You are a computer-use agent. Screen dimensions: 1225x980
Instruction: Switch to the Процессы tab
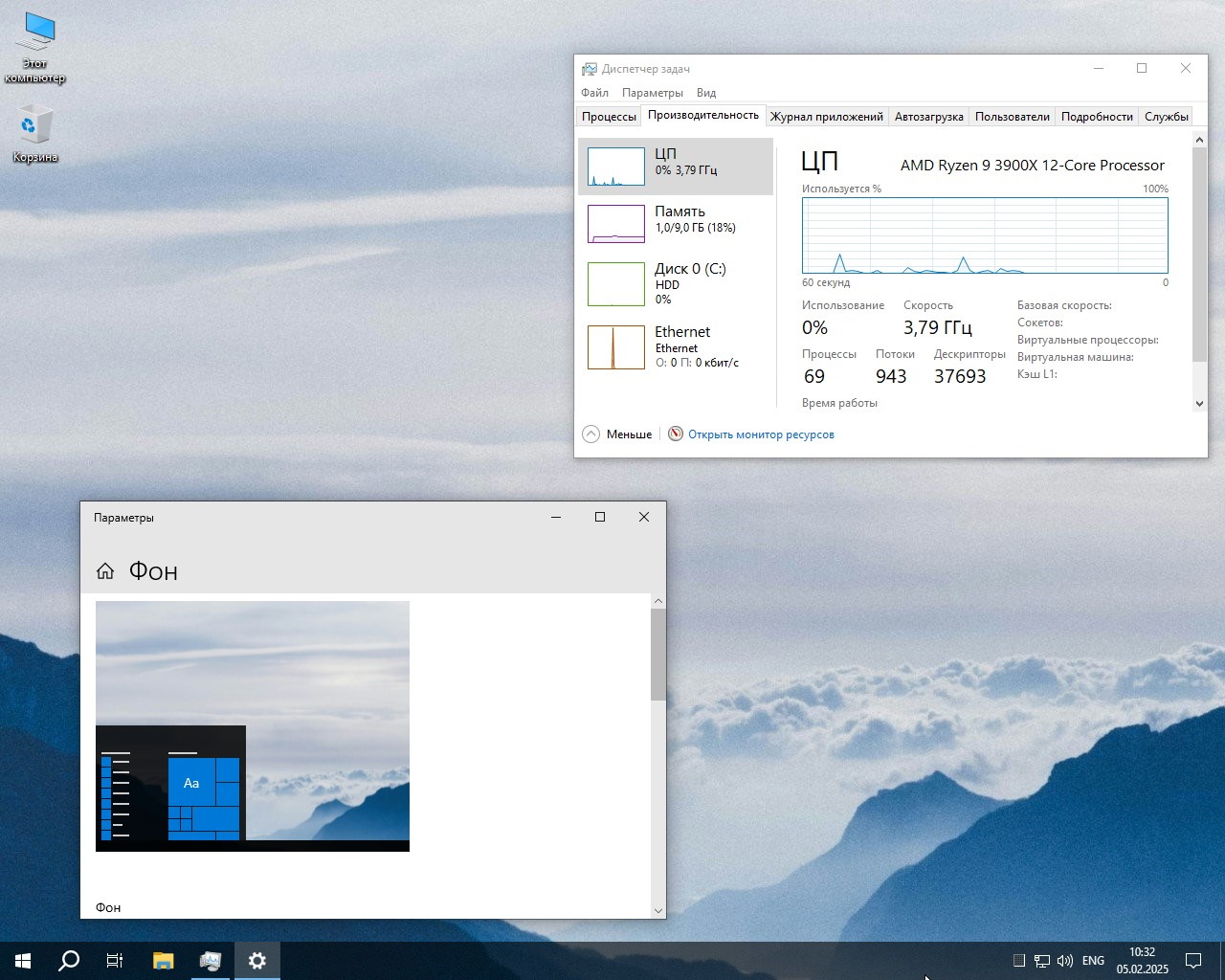pos(609,117)
